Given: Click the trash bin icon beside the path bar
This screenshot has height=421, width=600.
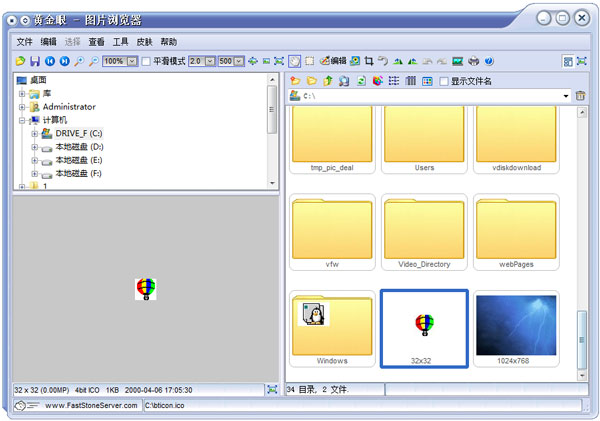Looking at the screenshot, I should [580, 96].
